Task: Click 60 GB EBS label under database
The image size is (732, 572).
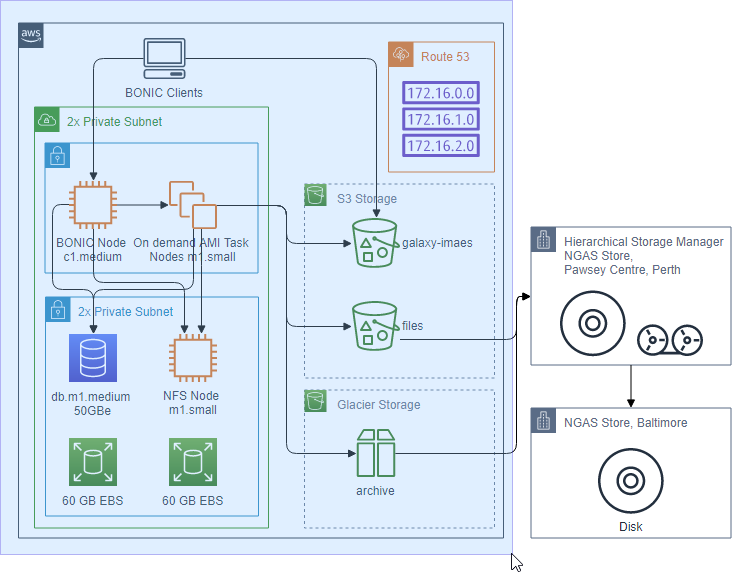Action: (92, 501)
